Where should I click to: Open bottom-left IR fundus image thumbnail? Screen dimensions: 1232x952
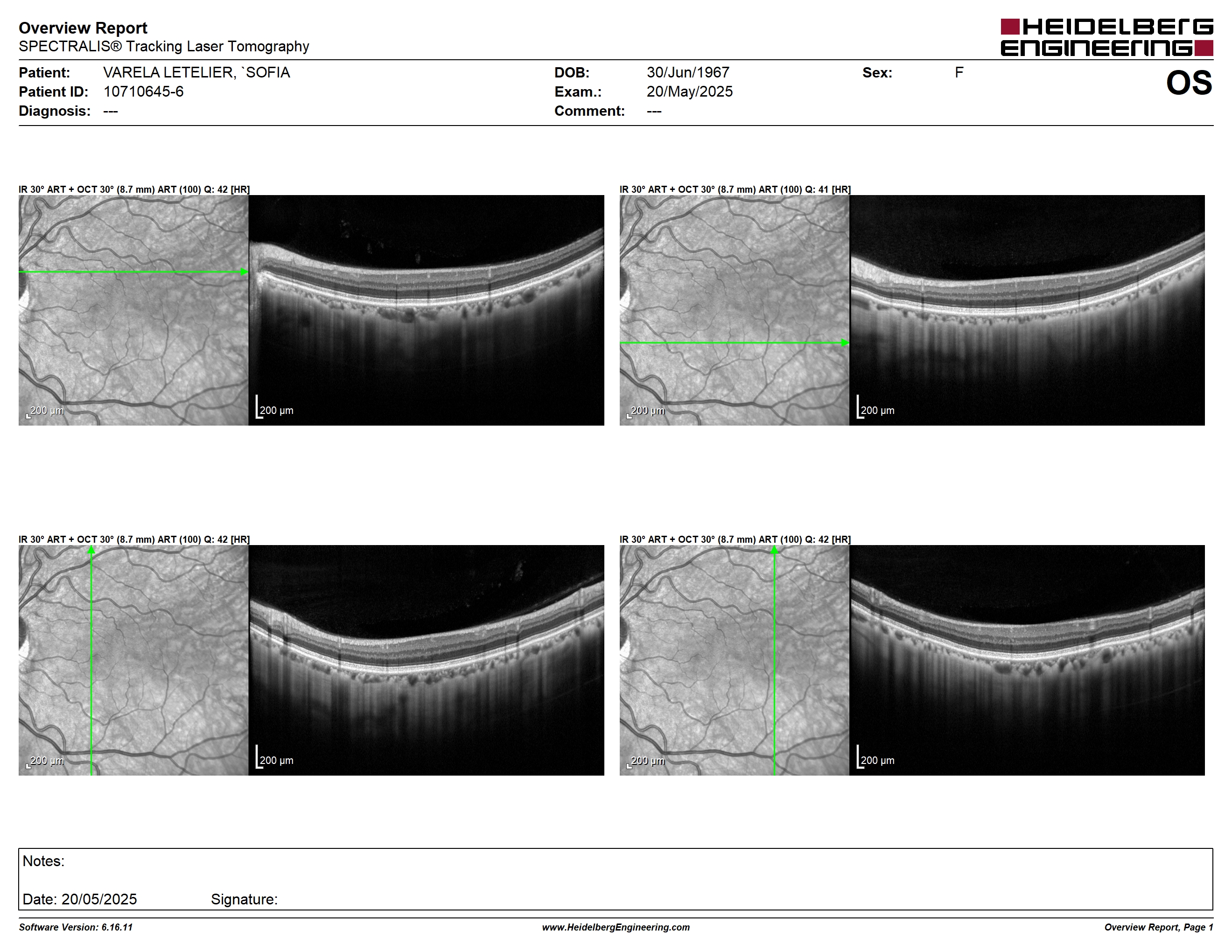(x=133, y=660)
